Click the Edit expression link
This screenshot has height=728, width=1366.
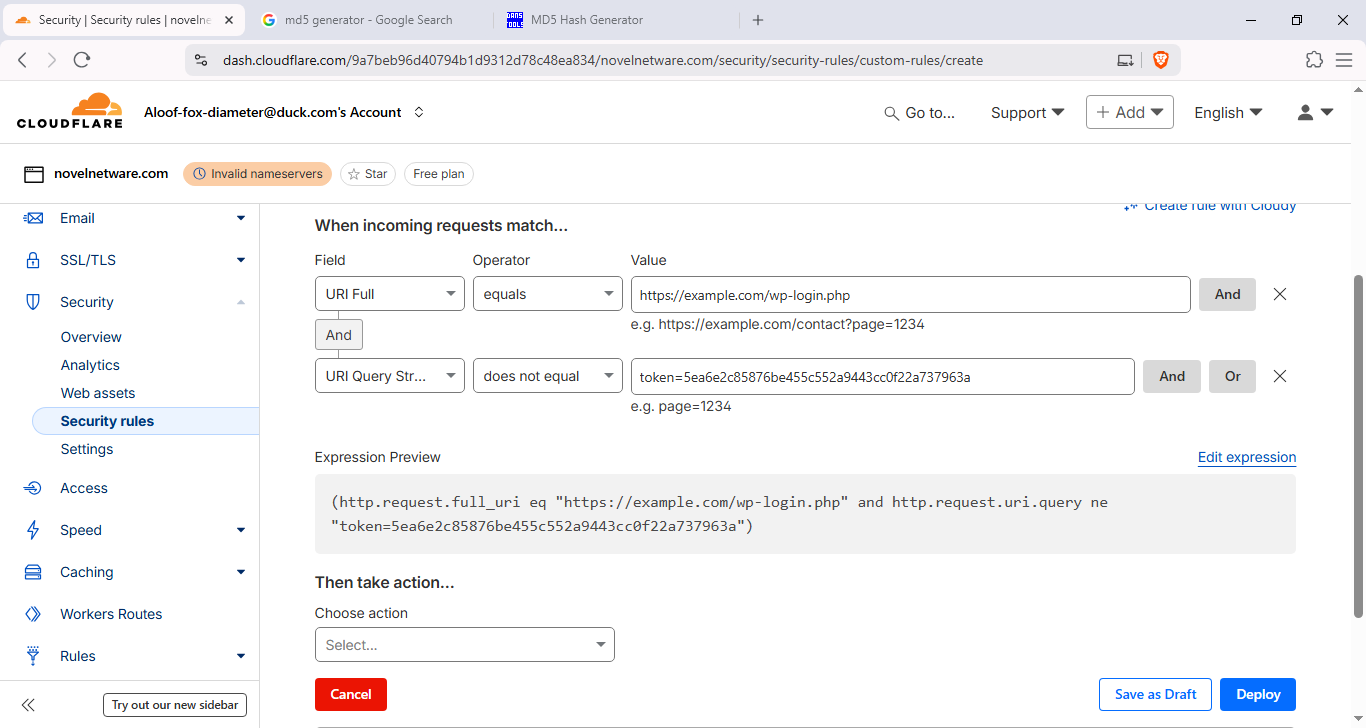[1246, 457]
